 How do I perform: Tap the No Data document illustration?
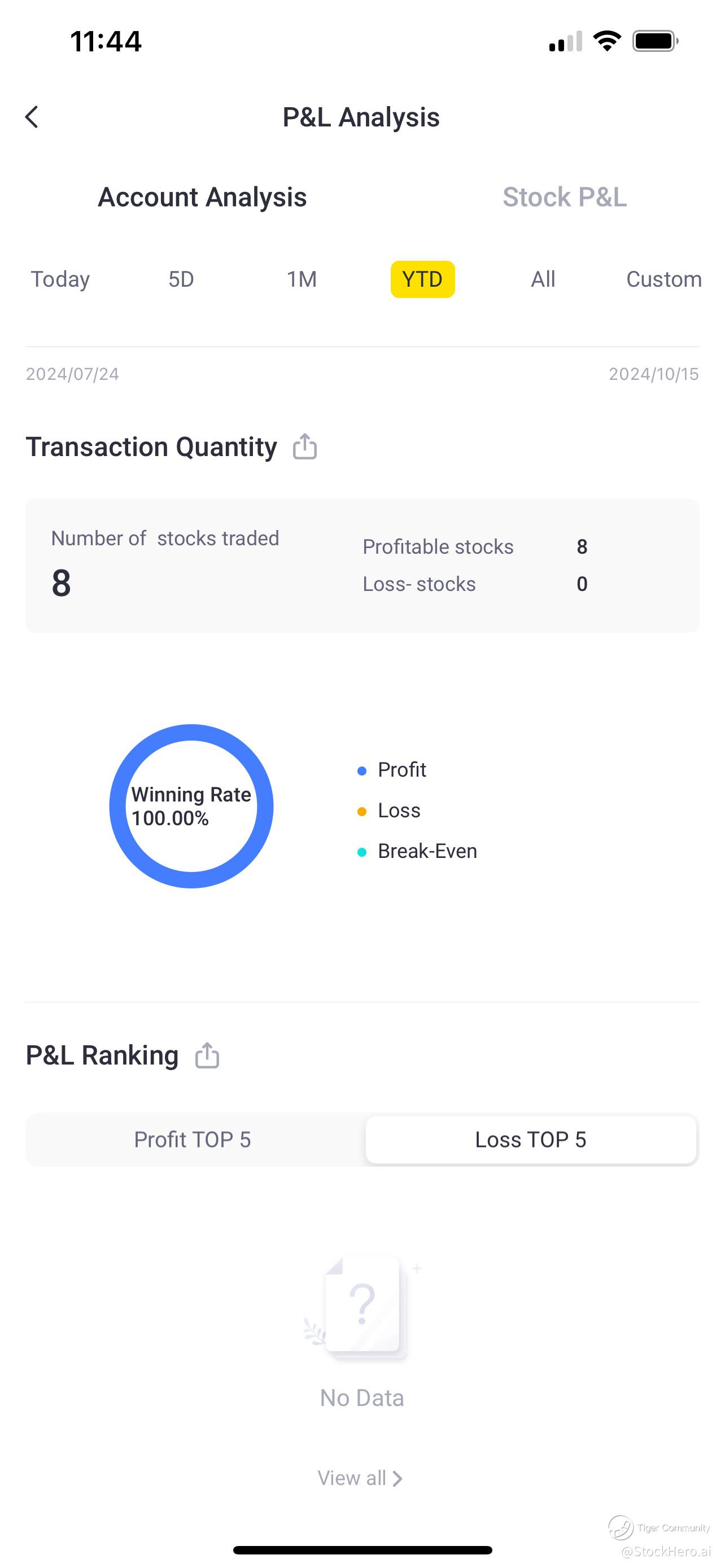coord(363,1306)
